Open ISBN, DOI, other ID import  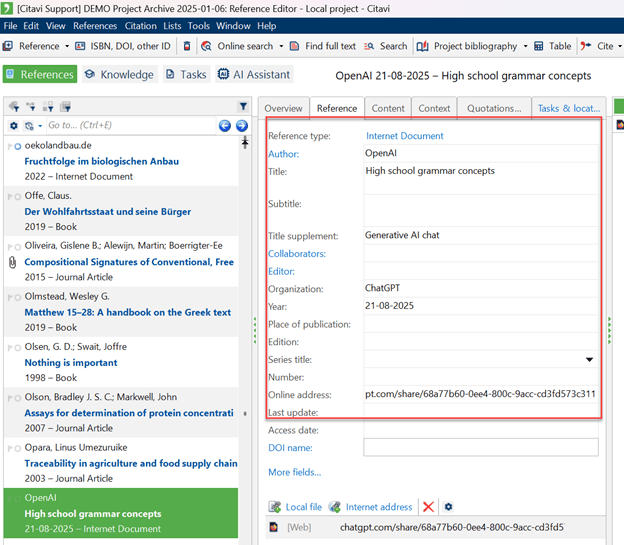(123, 46)
